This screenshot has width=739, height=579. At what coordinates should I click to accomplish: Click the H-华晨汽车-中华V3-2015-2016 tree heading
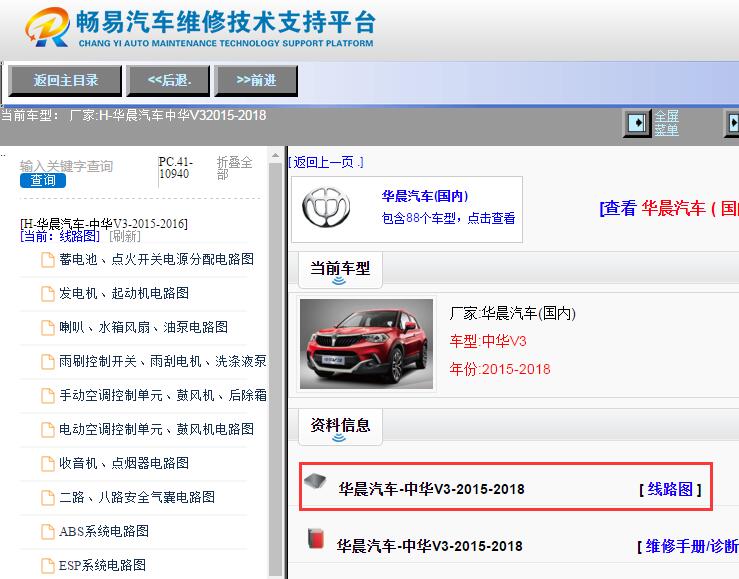[x=104, y=223]
